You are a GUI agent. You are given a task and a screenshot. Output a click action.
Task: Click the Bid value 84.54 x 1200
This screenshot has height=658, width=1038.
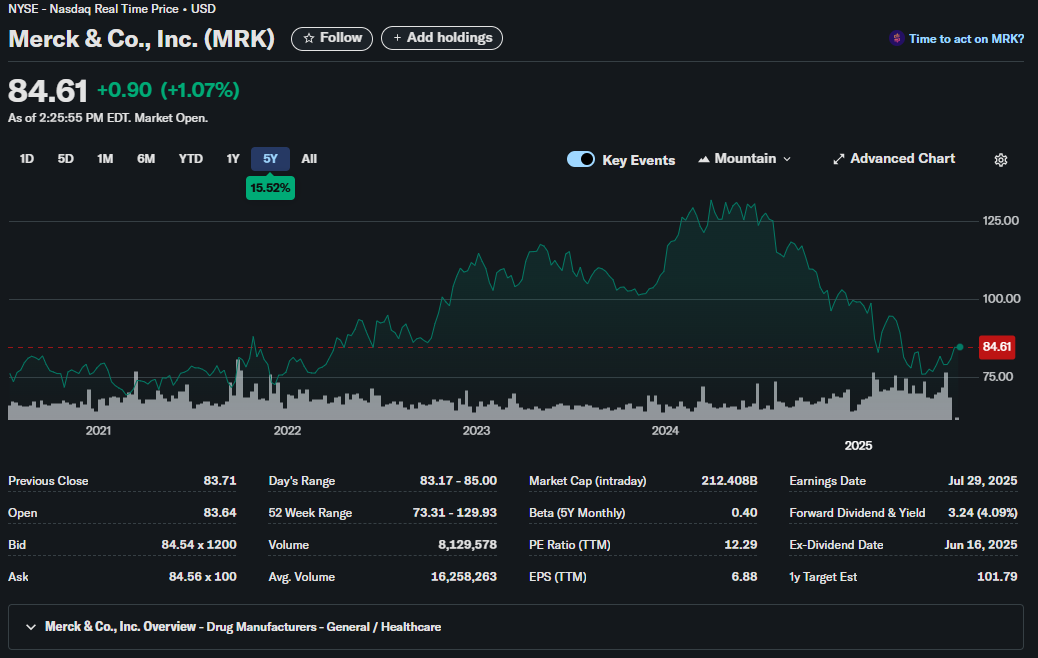(199, 545)
